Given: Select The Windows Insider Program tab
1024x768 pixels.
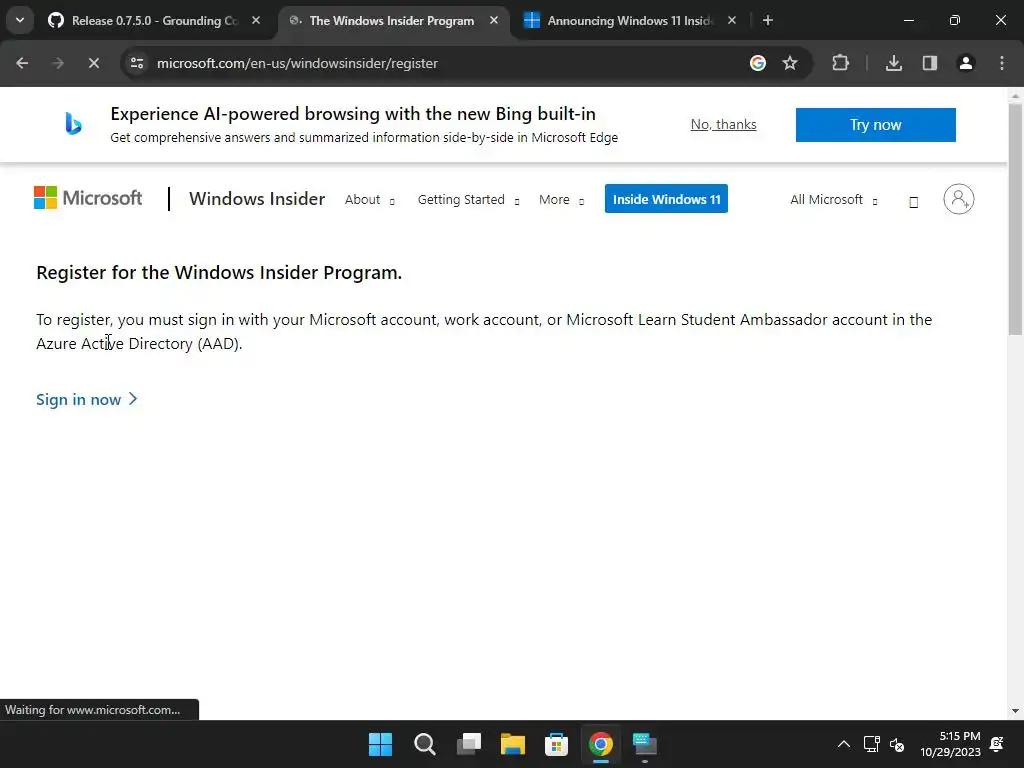Looking at the screenshot, I should tap(392, 21).
